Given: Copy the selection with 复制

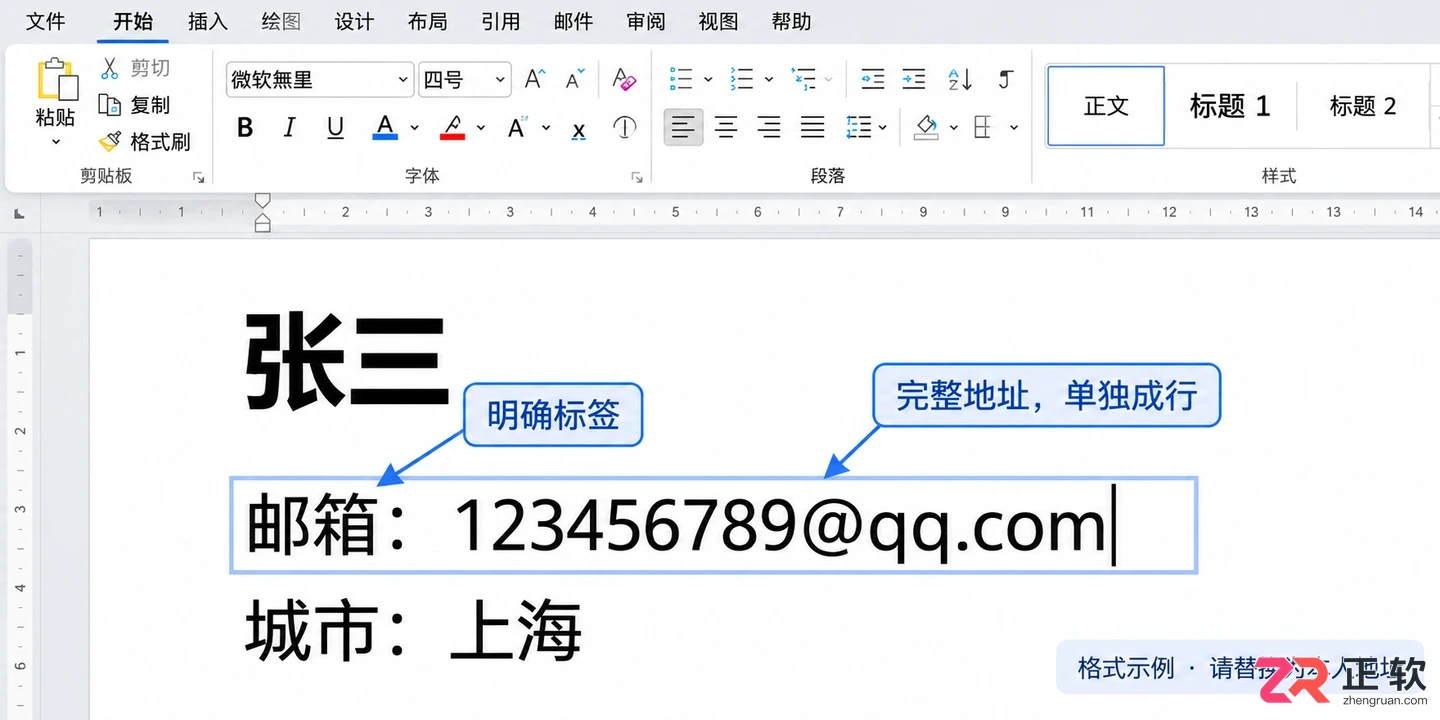Looking at the screenshot, I should pyautogui.click(x=135, y=105).
